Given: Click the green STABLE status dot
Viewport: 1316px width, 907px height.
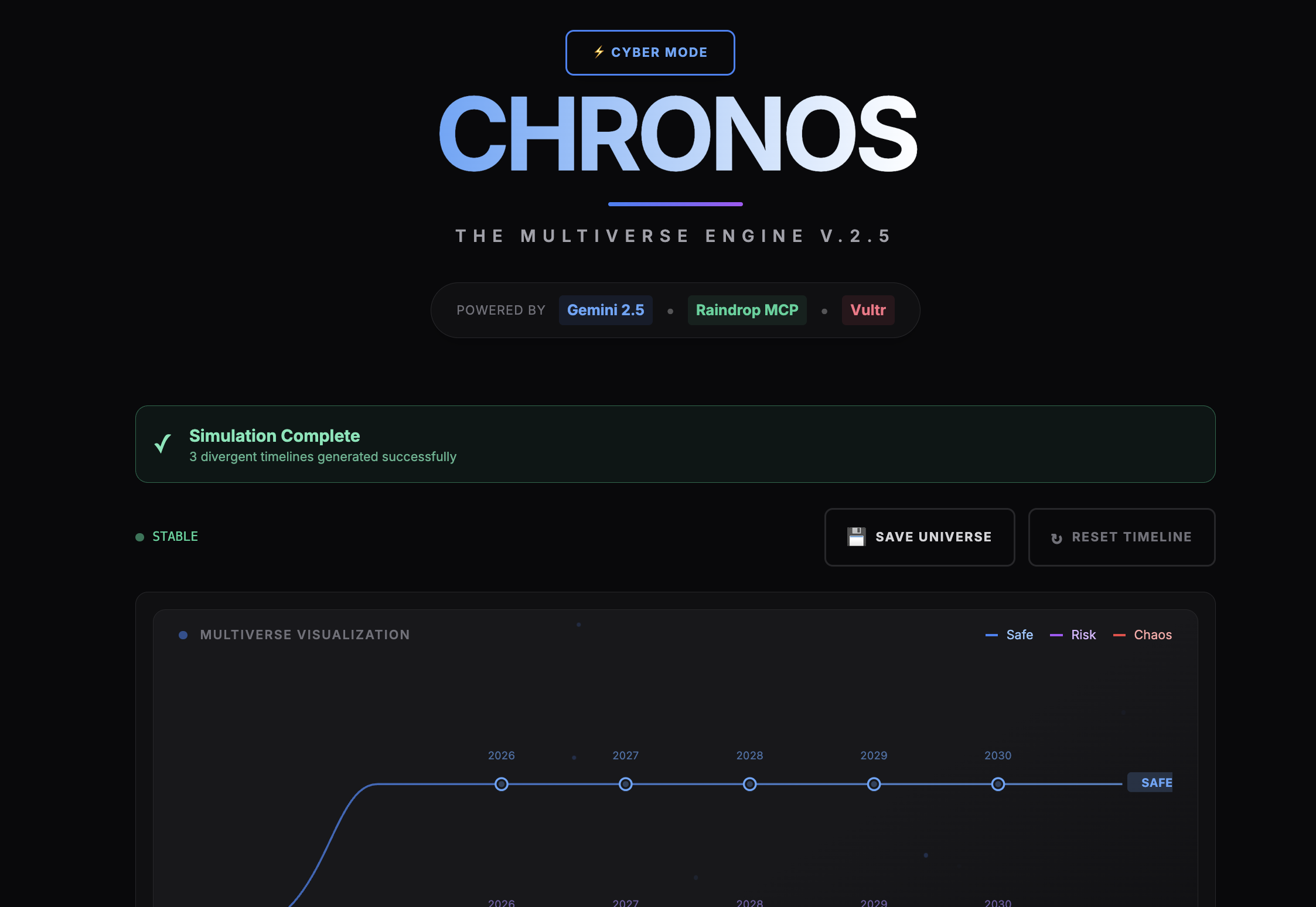Looking at the screenshot, I should click(x=139, y=537).
